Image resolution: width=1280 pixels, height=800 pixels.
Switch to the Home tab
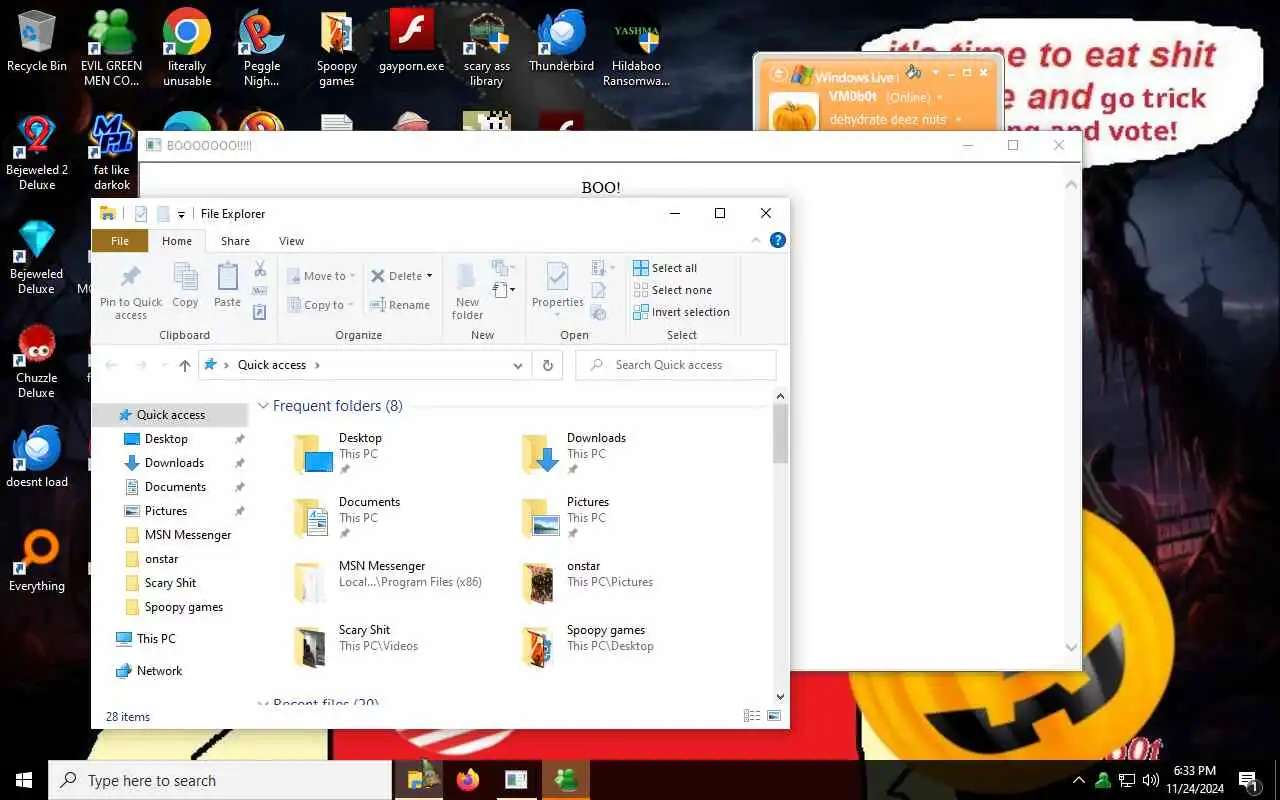point(177,241)
